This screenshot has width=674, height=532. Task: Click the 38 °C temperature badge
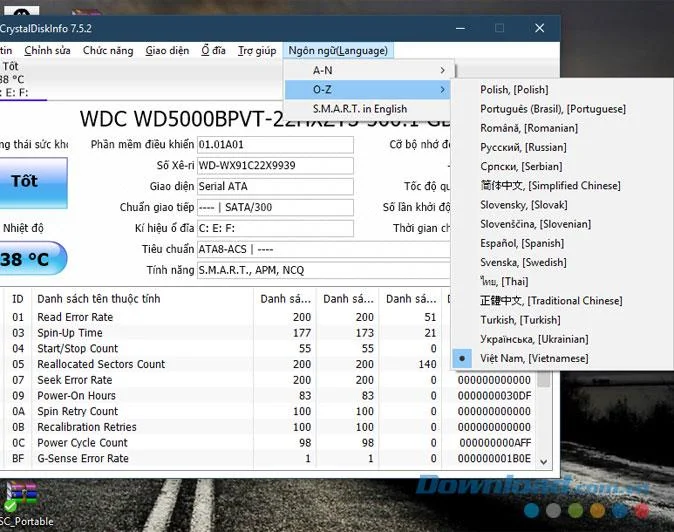tap(33, 258)
